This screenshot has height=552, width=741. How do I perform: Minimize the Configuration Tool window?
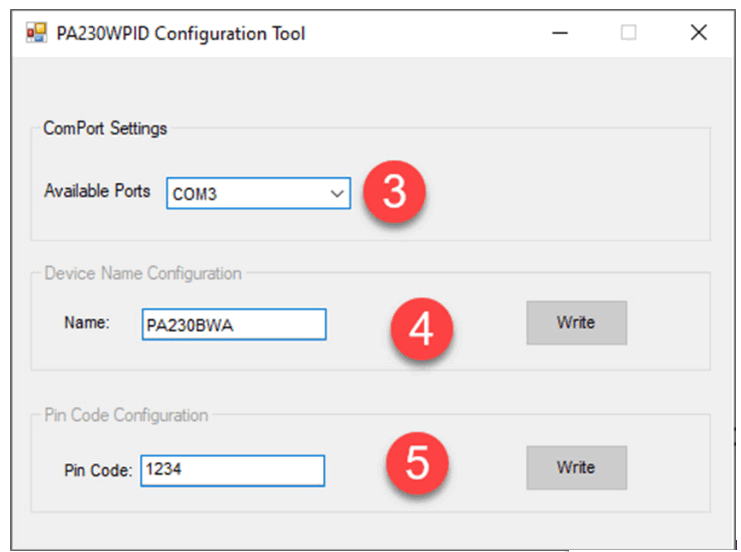point(560,33)
